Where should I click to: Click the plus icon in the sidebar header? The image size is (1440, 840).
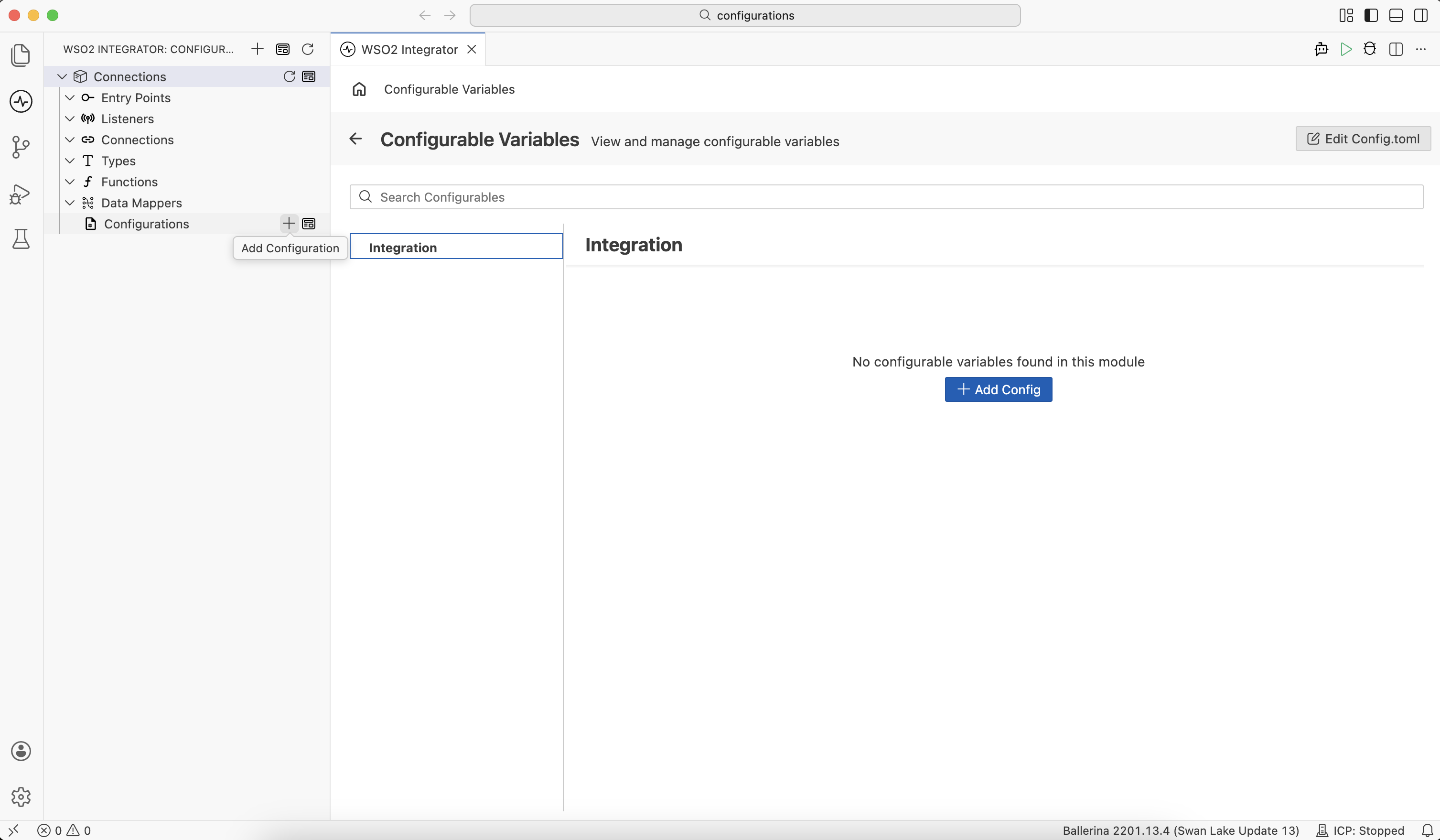click(x=258, y=49)
